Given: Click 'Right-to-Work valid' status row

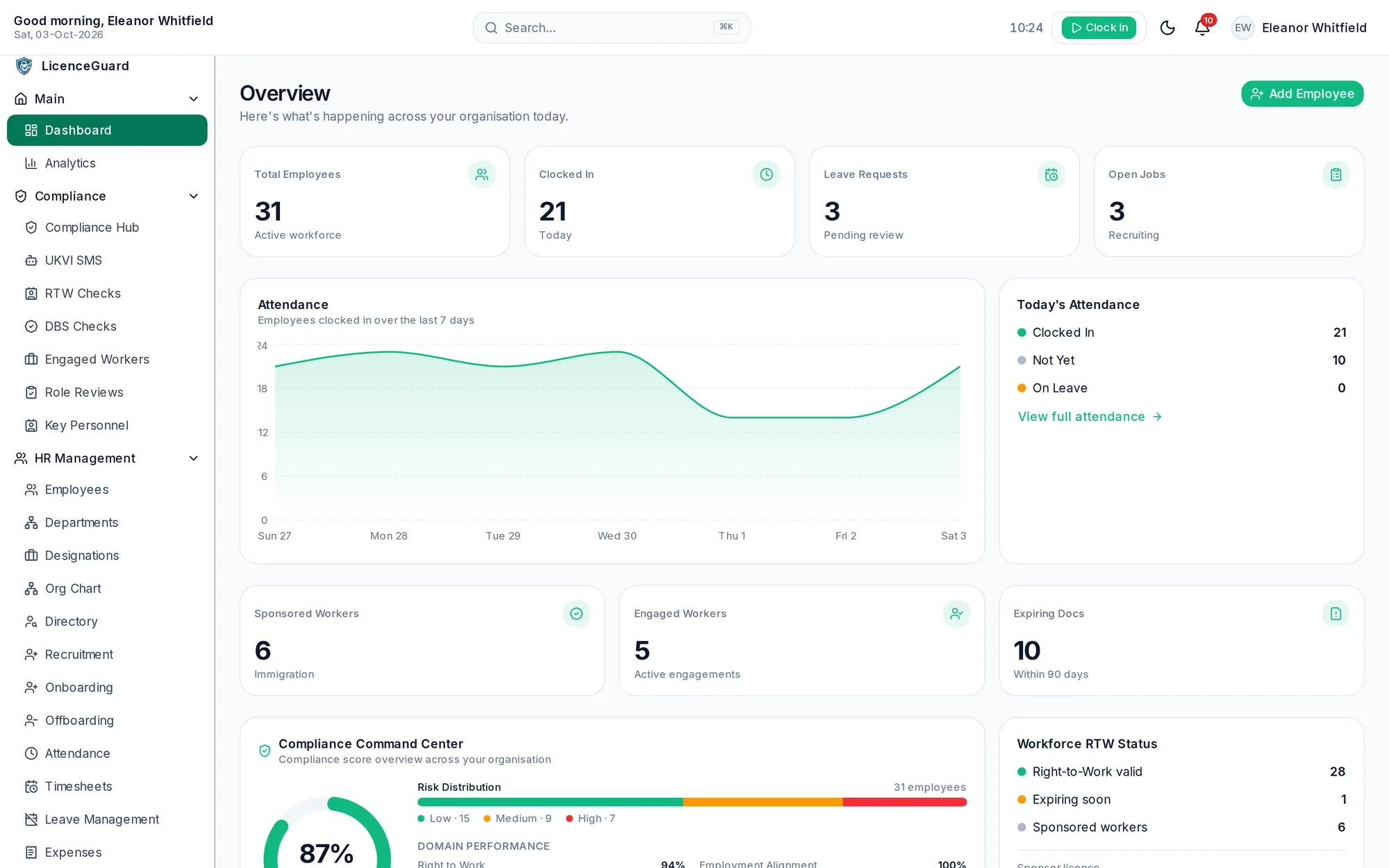Looking at the screenshot, I should coord(1181,771).
